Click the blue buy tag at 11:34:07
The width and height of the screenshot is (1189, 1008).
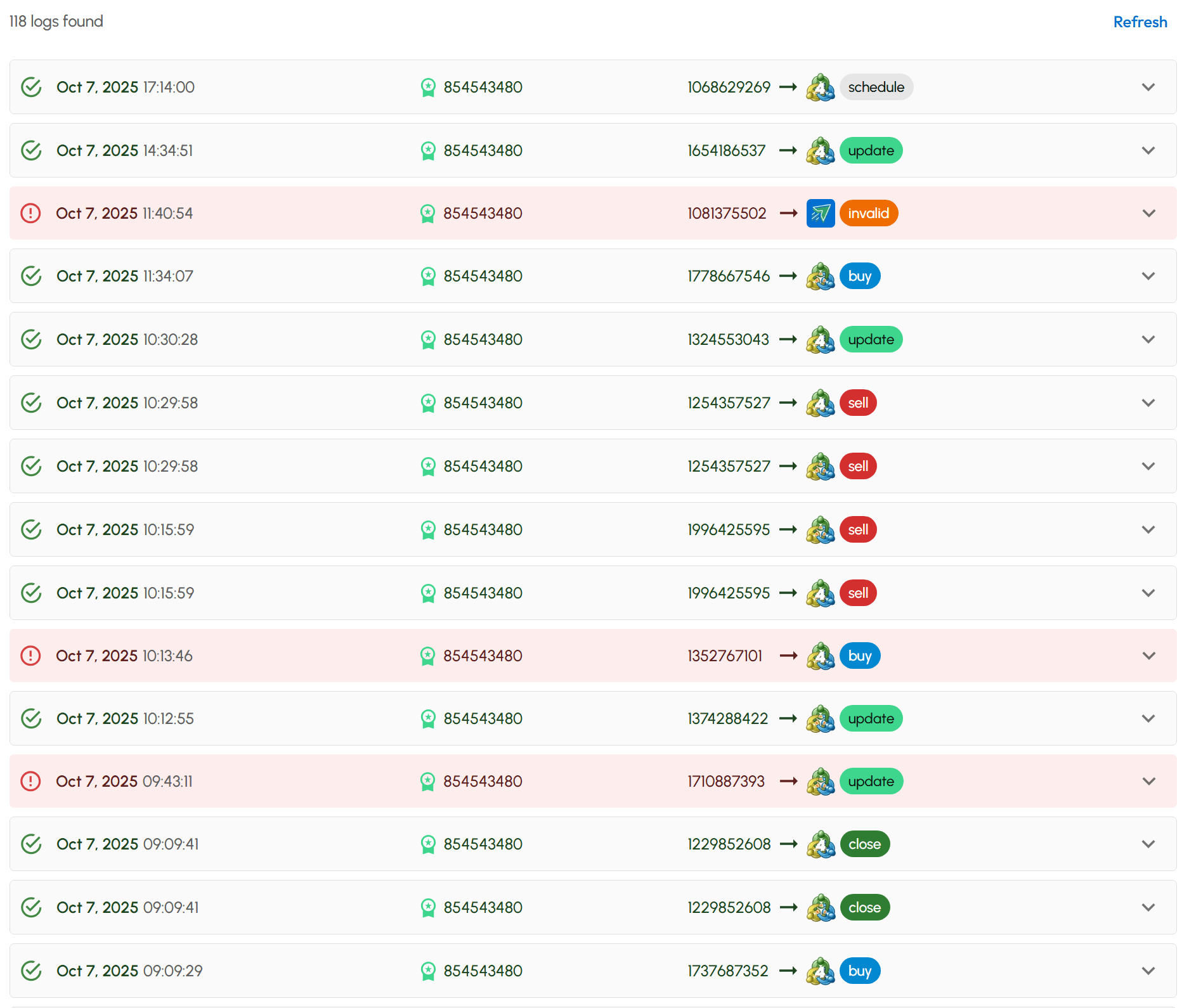click(859, 276)
